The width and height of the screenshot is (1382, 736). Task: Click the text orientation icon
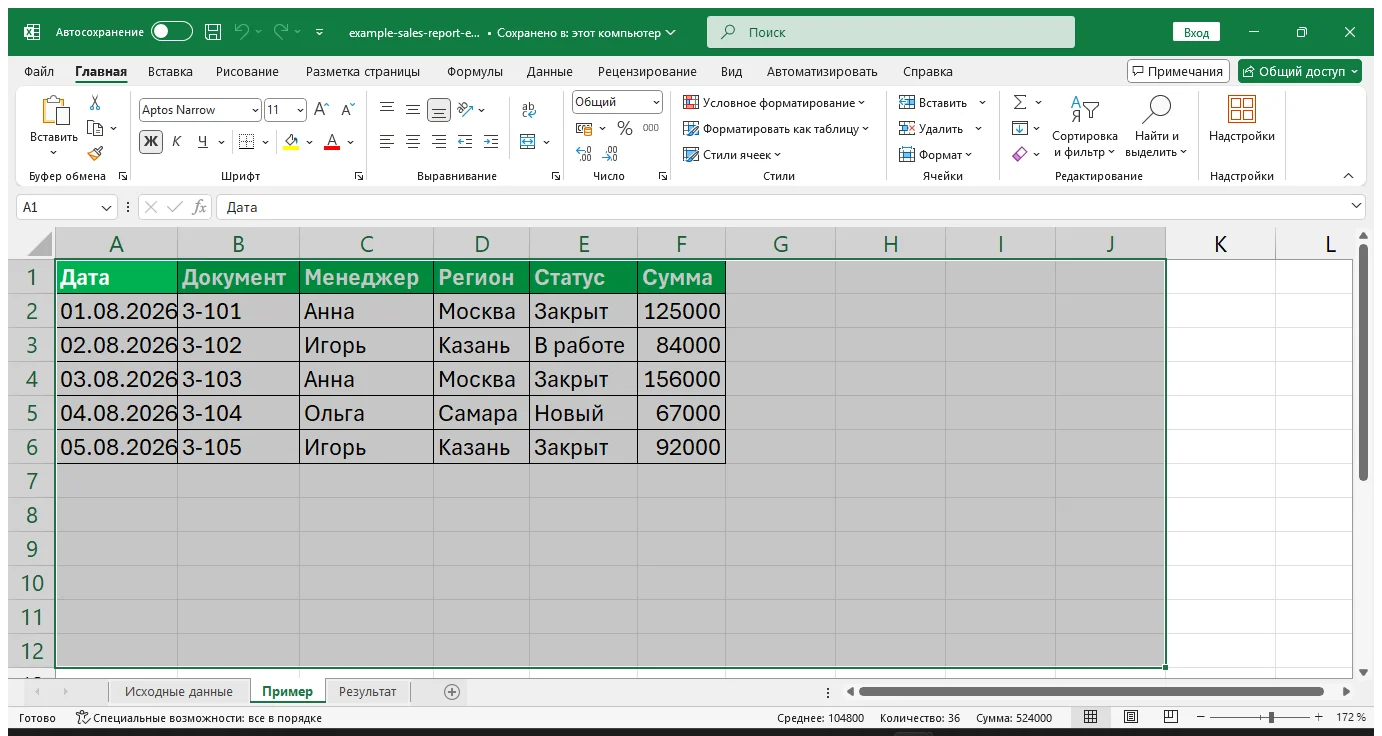point(465,110)
